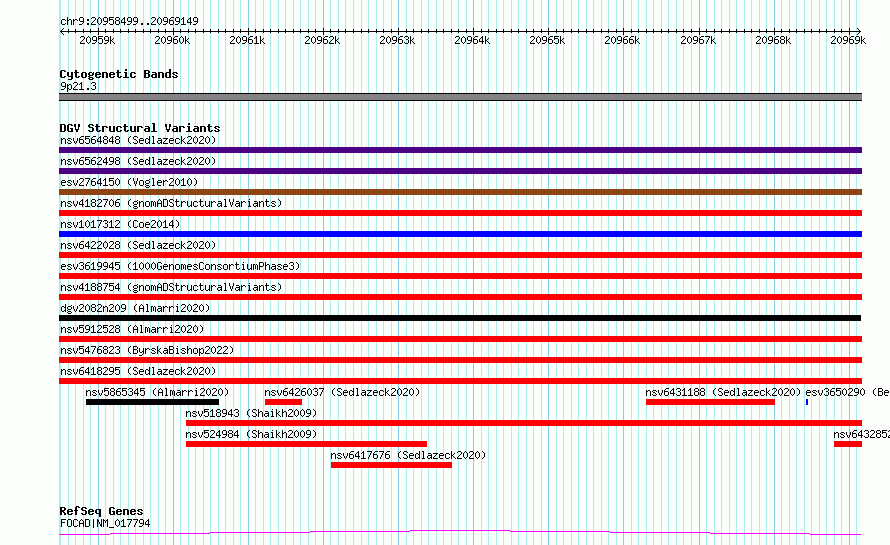
Task: Select the tiny blue esv3650290 marker
Action: pyautogui.click(x=807, y=402)
